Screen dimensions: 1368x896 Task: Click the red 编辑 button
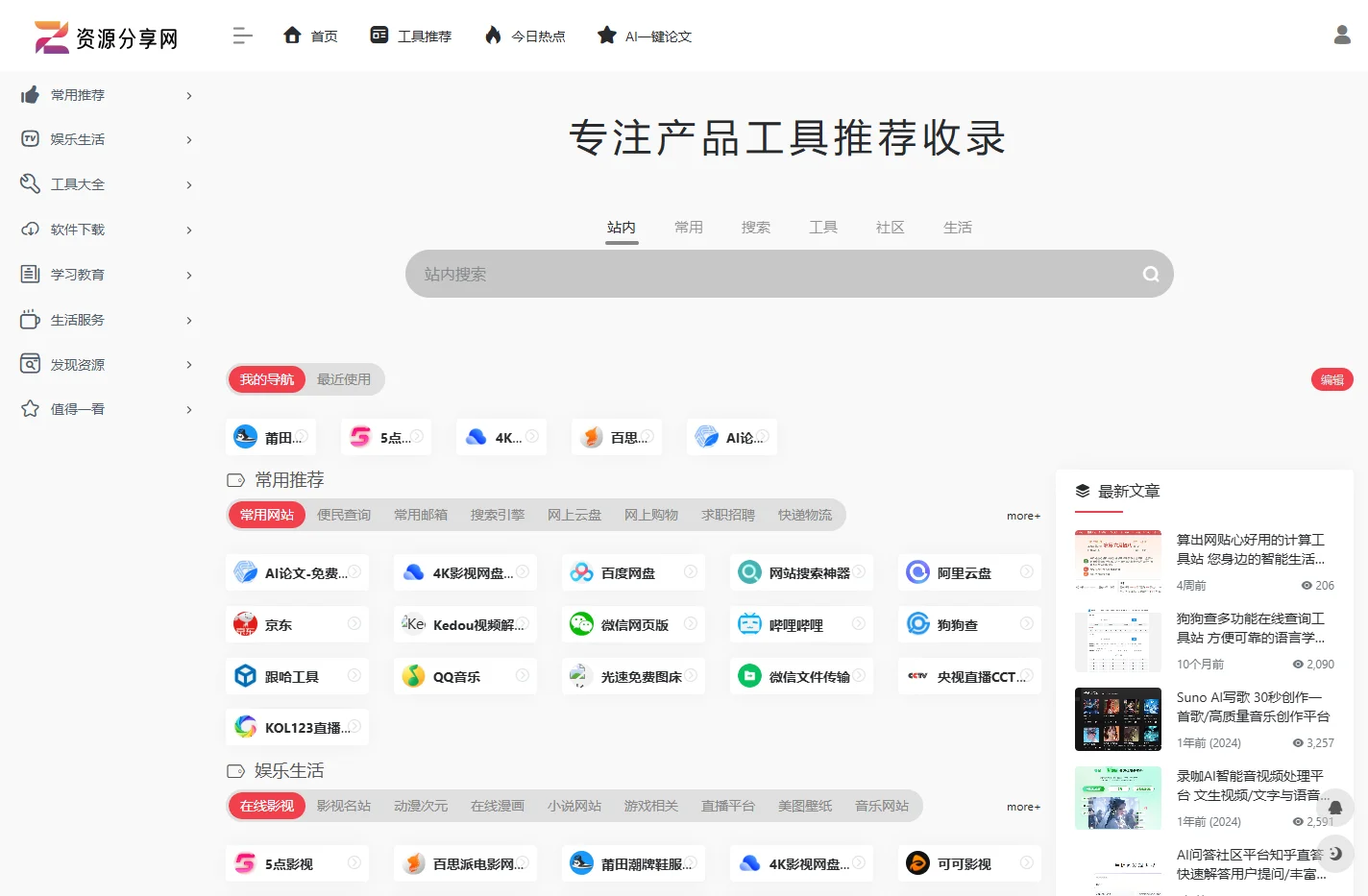point(1332,379)
